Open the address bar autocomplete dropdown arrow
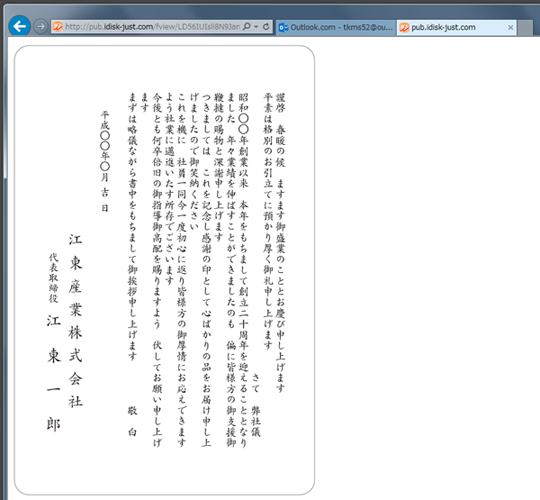 256,27
